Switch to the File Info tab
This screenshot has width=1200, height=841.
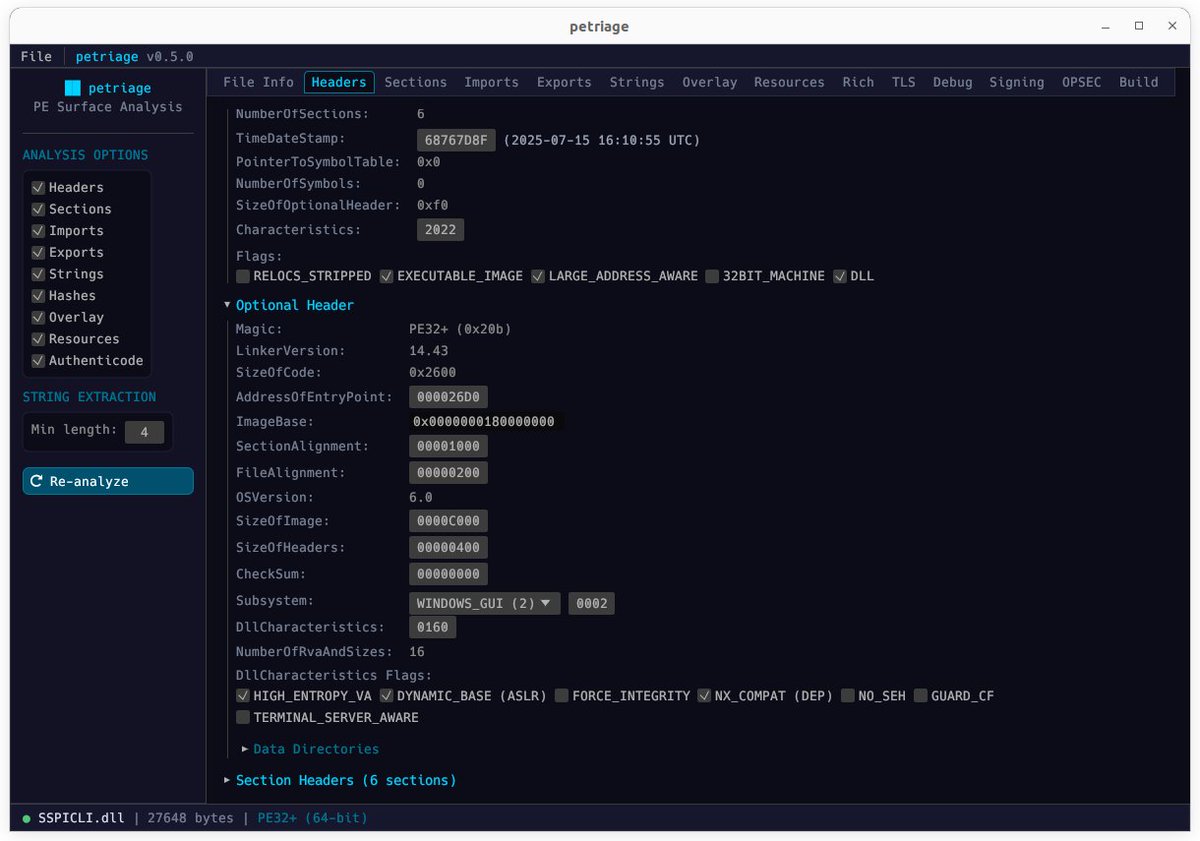[258, 82]
